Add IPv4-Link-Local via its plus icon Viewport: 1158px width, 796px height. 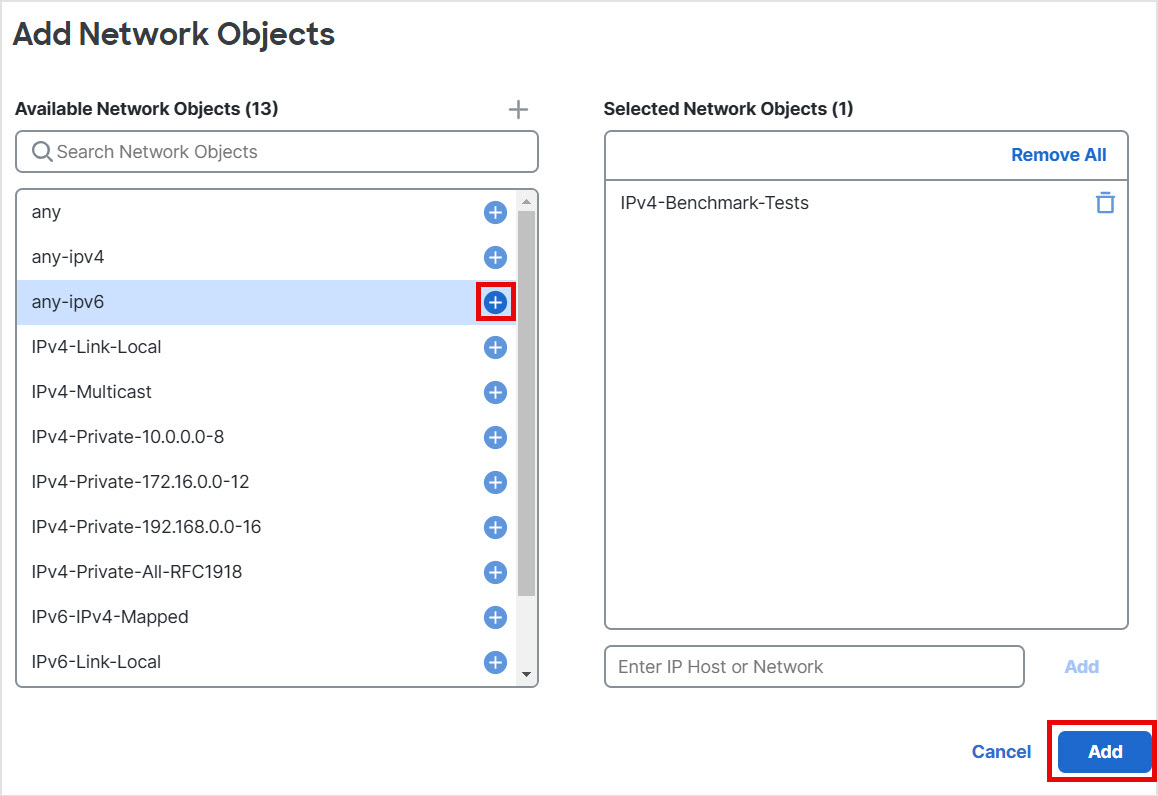(x=494, y=347)
